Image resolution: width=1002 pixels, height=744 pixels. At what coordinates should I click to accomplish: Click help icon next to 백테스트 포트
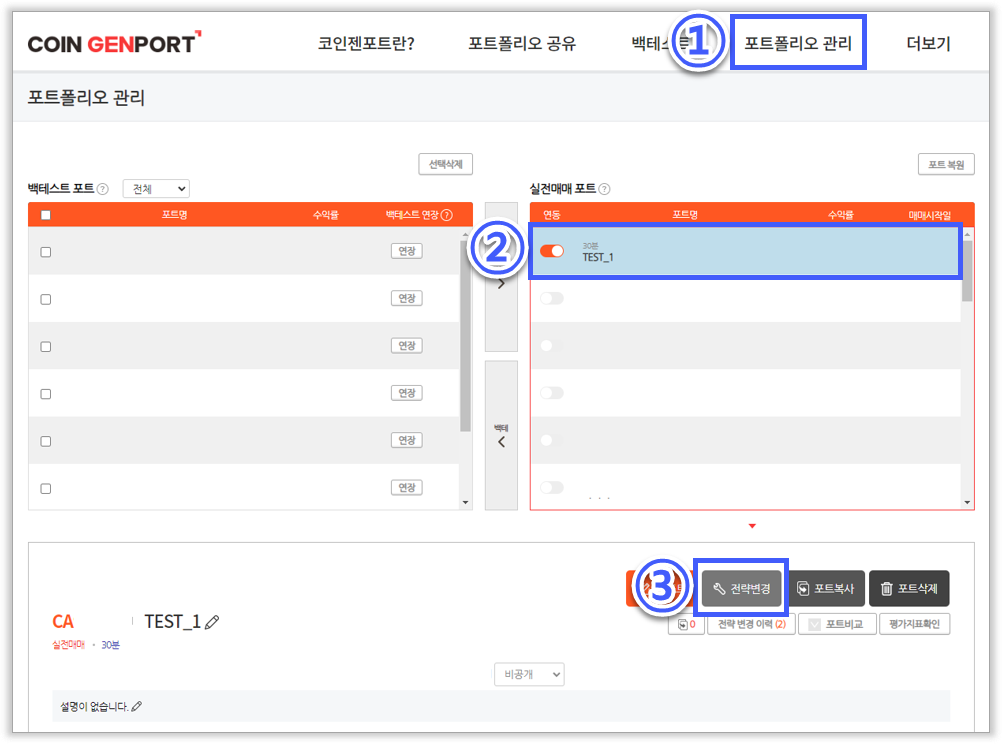(103, 189)
